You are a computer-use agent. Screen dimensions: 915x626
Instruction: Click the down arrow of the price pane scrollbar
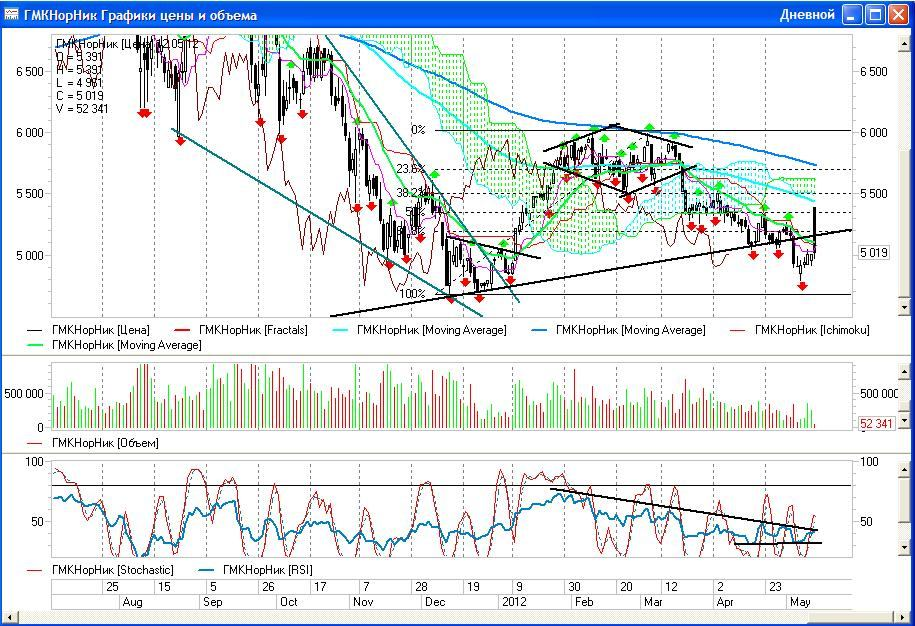(904, 306)
